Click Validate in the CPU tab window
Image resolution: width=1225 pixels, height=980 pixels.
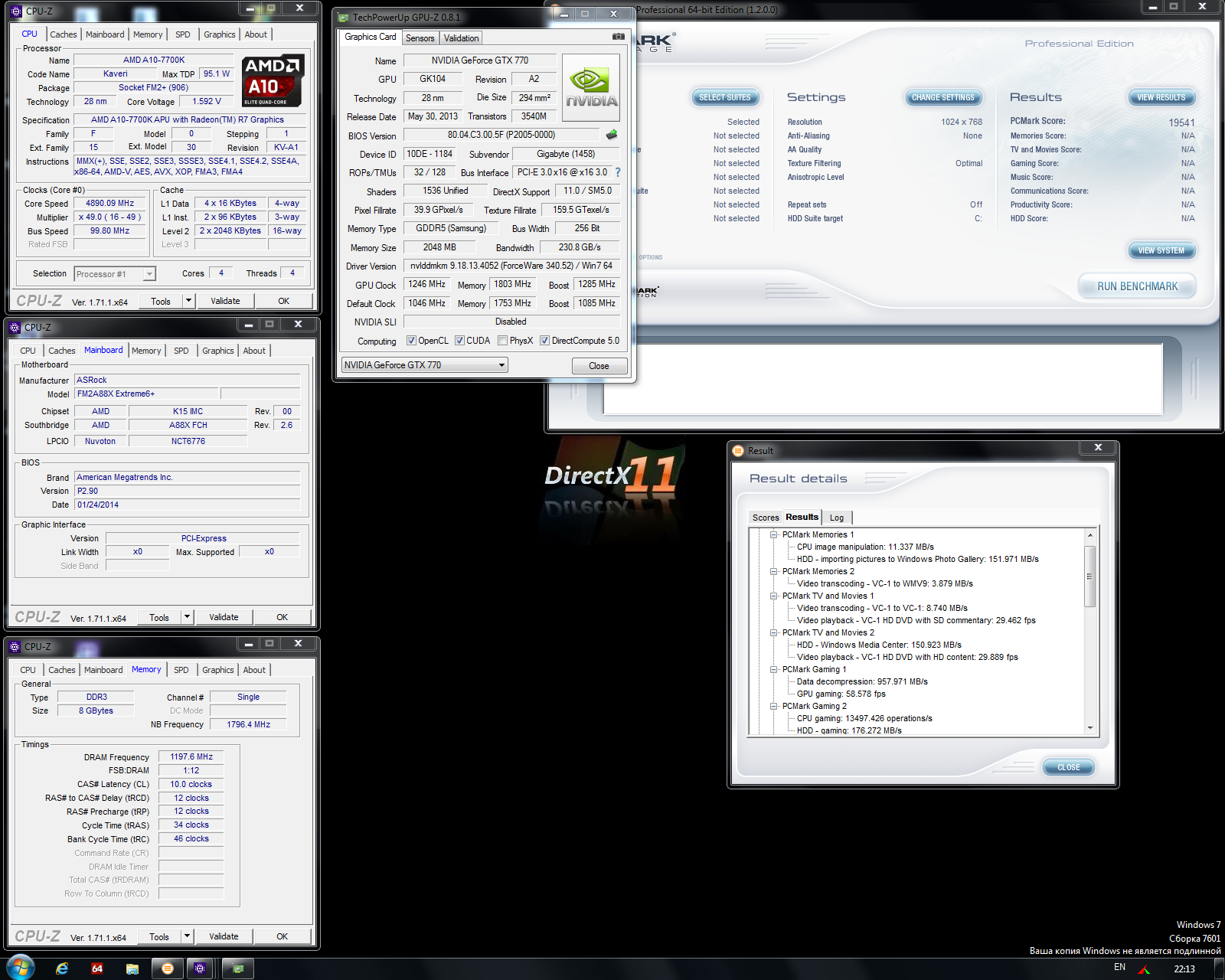coord(225,301)
